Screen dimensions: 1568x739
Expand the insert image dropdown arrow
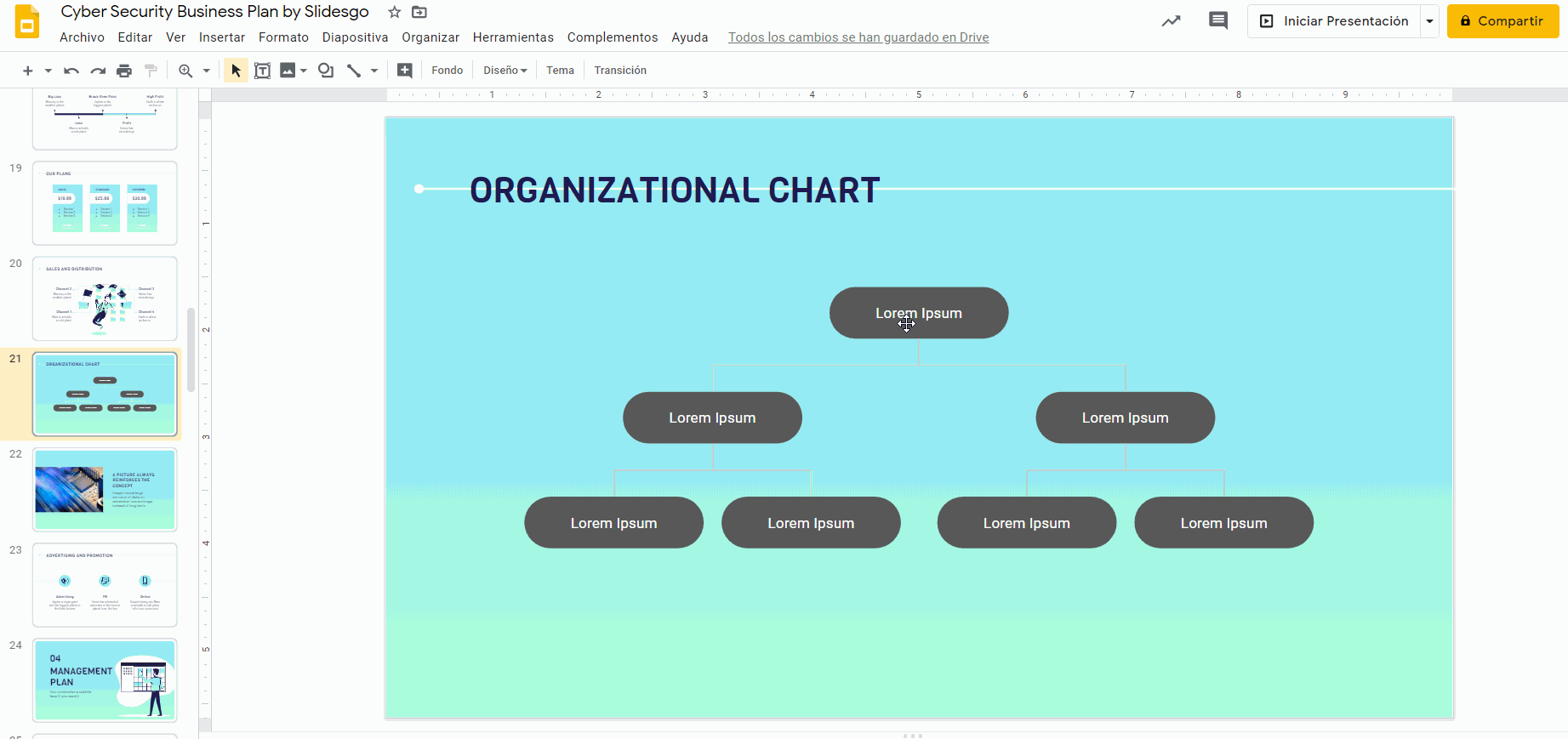303,71
